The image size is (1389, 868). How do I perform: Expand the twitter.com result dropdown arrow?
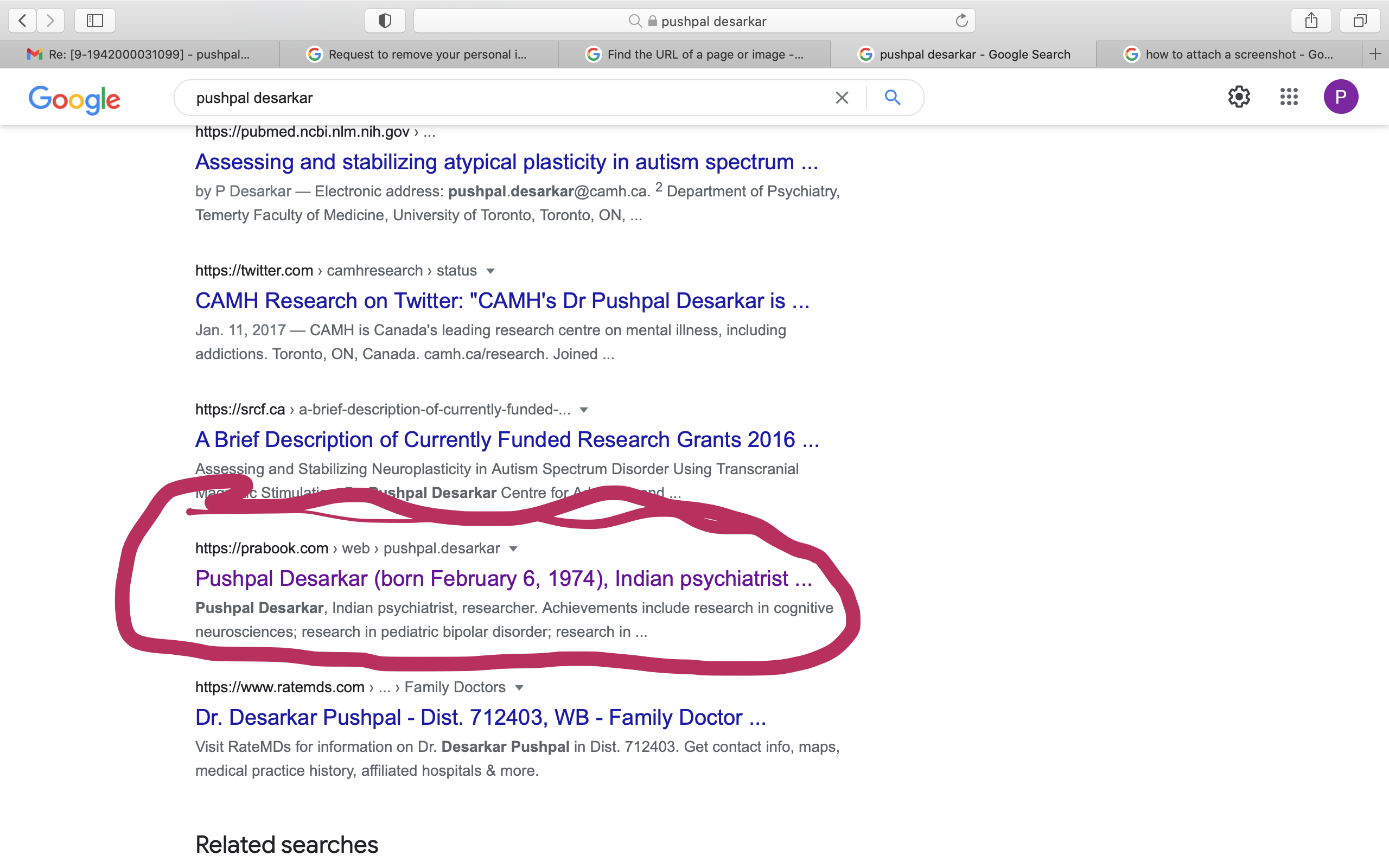coord(490,271)
